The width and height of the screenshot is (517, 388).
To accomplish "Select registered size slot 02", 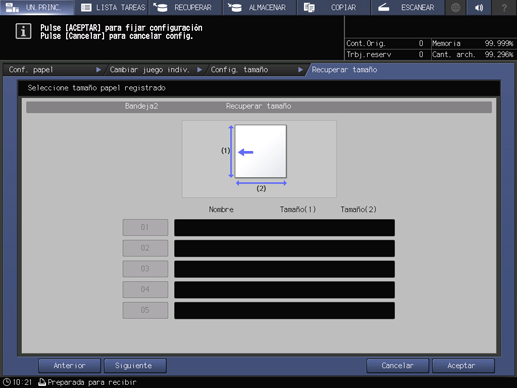I will (x=145, y=248).
